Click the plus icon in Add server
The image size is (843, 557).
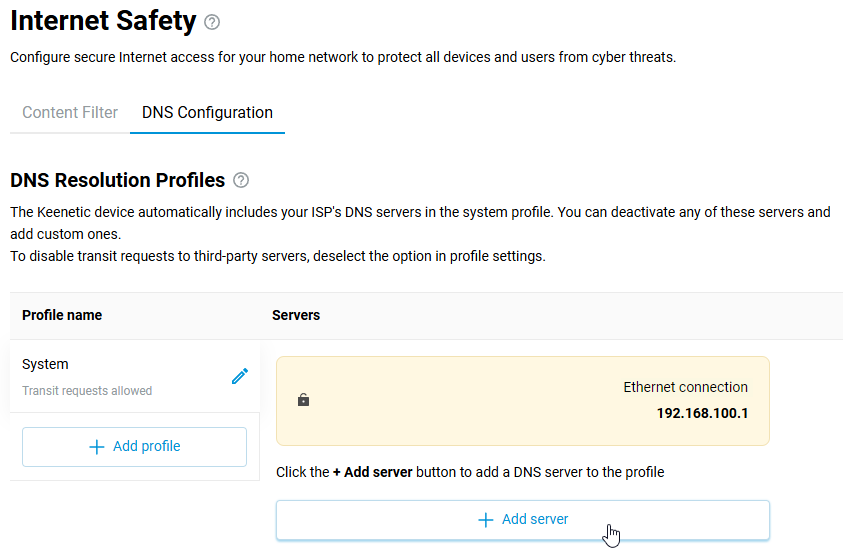(486, 520)
